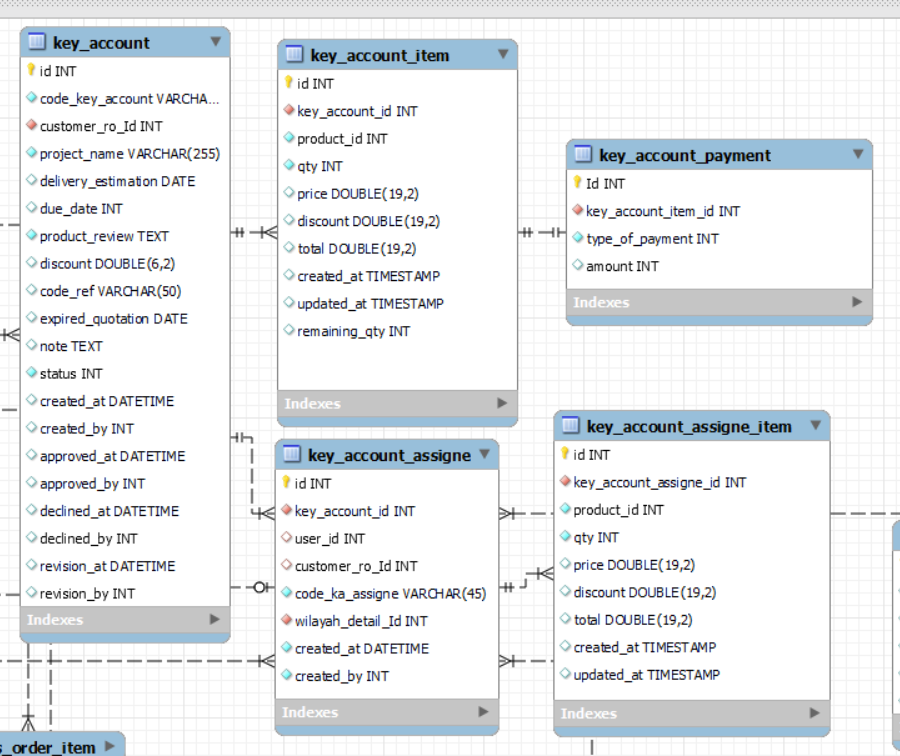Click the key_account_payment table header icon
900x756 pixels.
pyautogui.click(x=583, y=155)
